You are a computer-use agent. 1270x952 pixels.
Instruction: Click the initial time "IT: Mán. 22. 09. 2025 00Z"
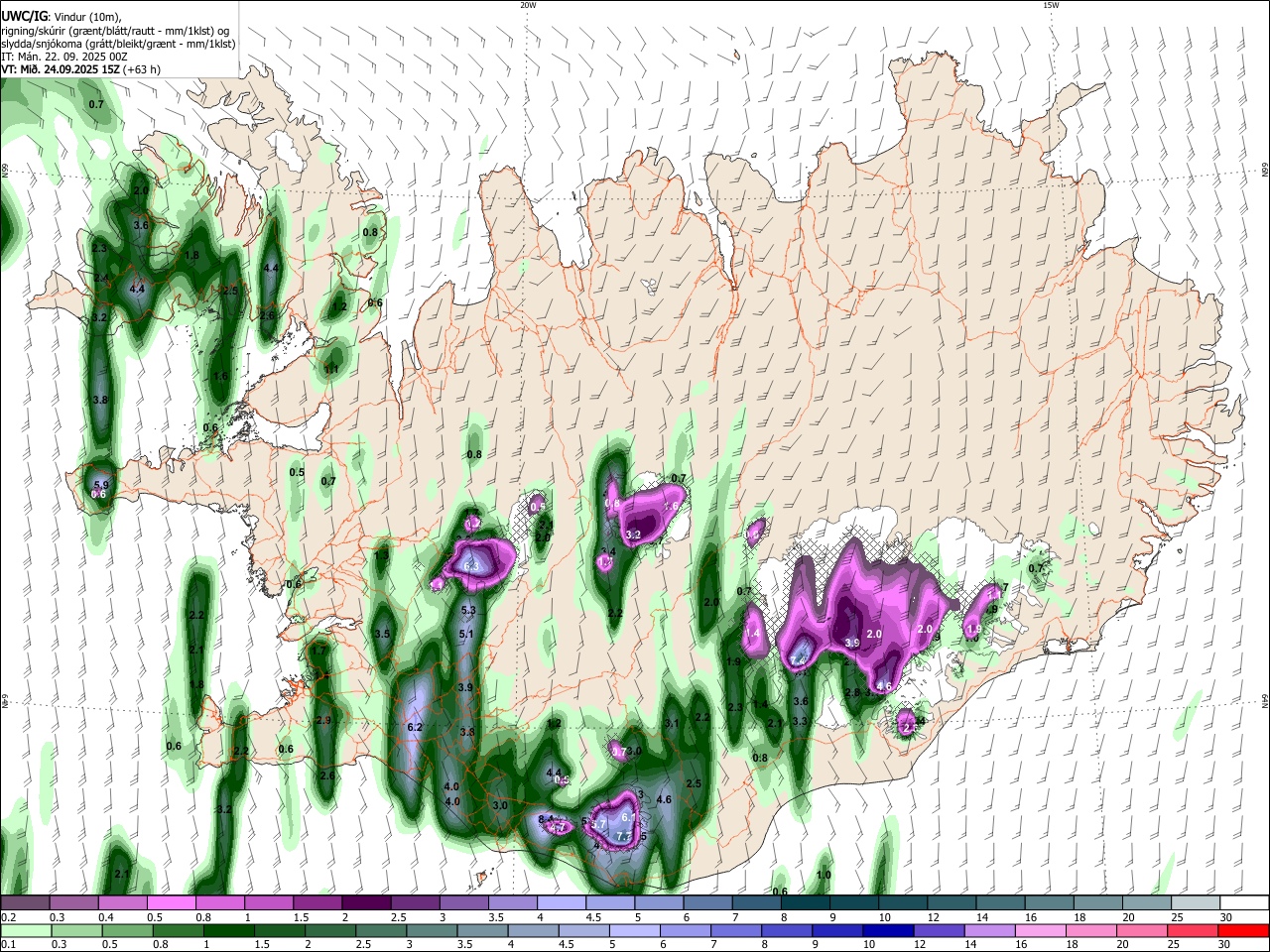[64, 57]
